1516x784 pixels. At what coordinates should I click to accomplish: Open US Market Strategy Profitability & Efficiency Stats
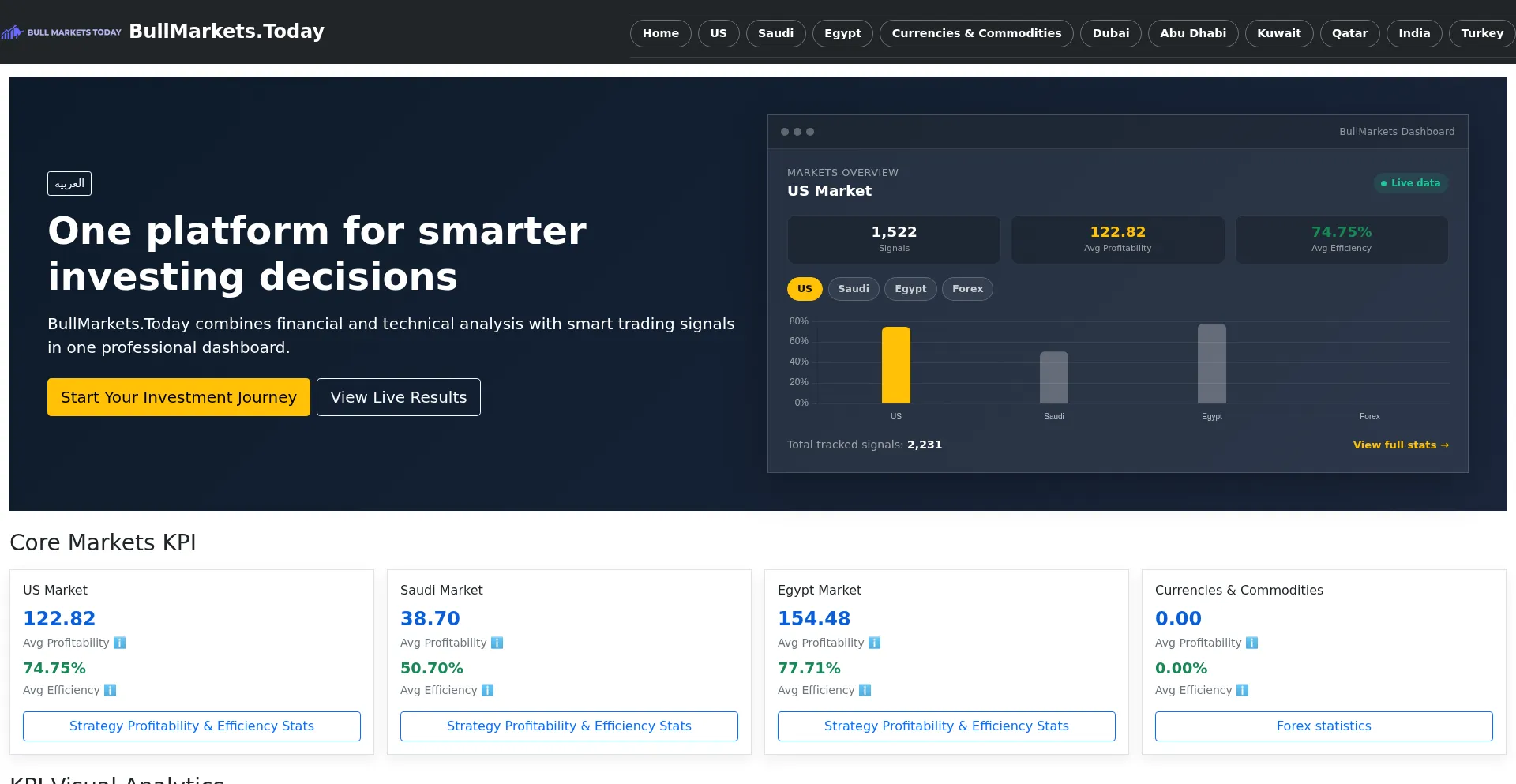[x=192, y=726]
